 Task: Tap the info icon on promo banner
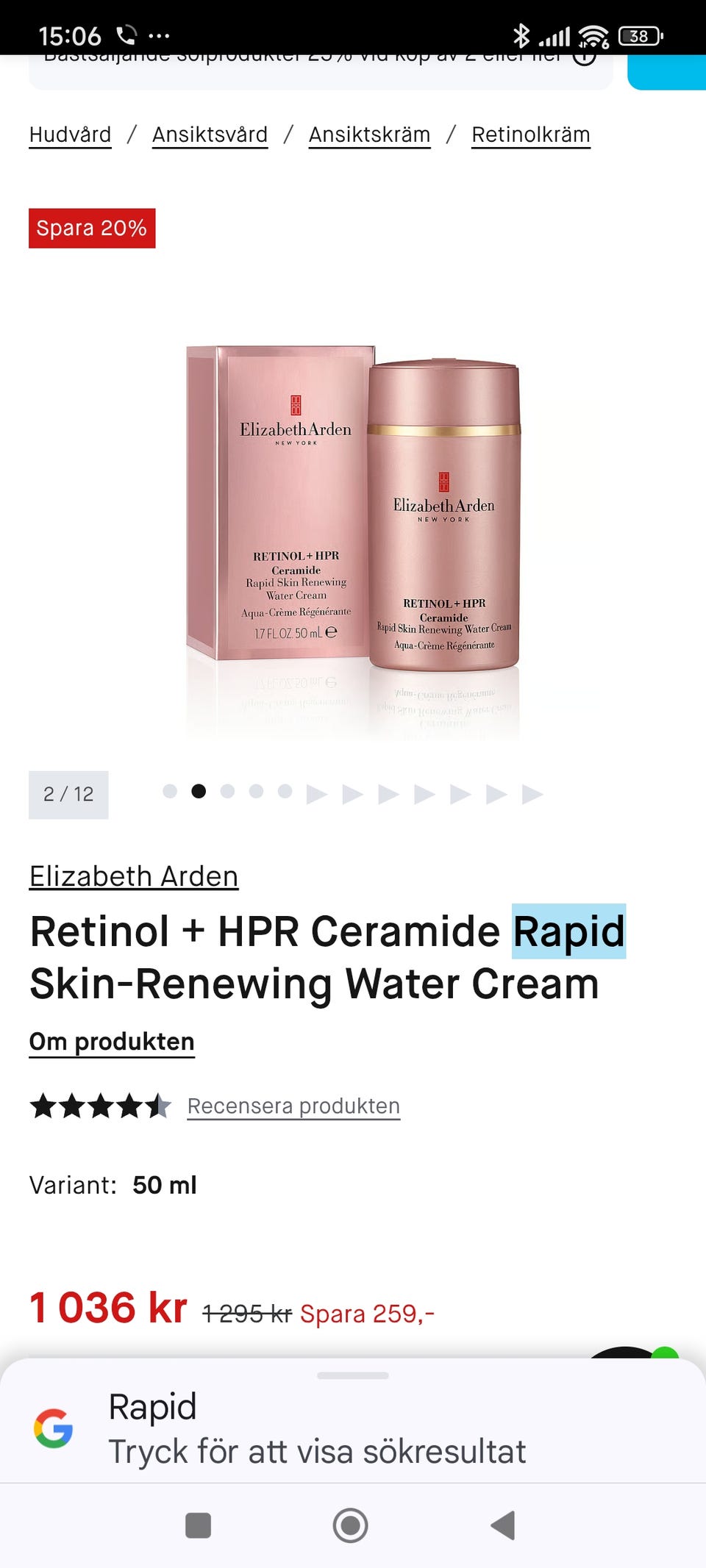[585, 57]
